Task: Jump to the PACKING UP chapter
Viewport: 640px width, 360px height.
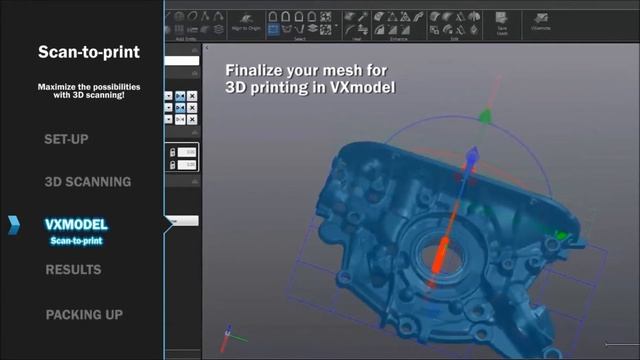Action: (x=84, y=315)
